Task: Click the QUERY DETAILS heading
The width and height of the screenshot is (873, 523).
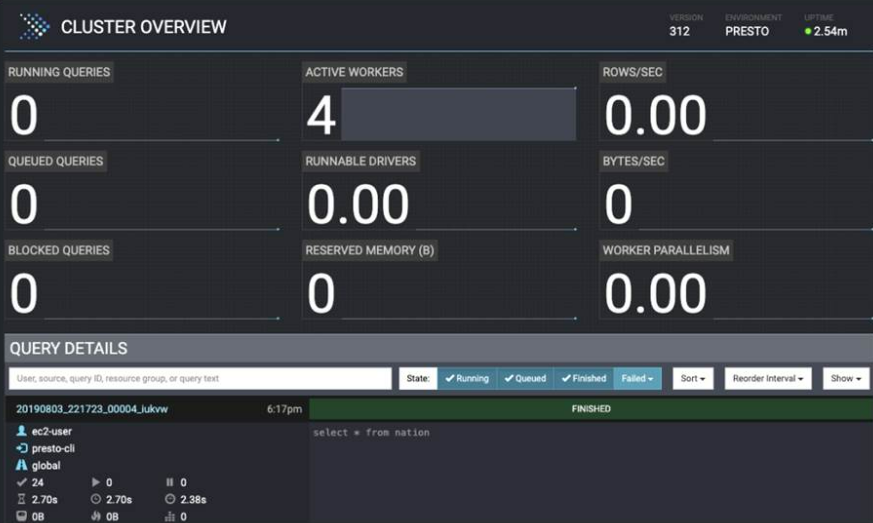Action: point(68,348)
